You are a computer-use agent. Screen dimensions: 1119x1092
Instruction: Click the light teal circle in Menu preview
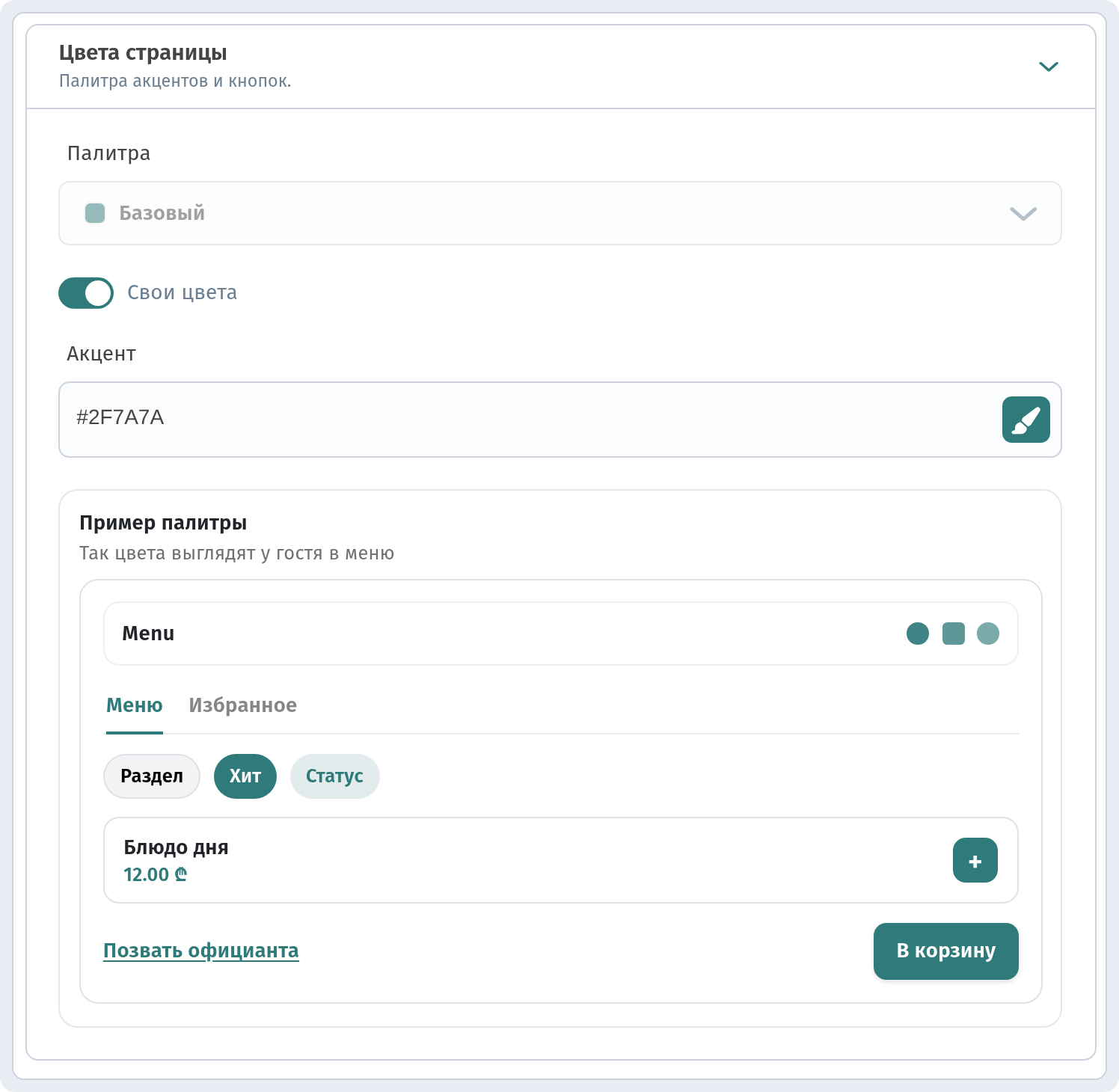[x=988, y=634]
